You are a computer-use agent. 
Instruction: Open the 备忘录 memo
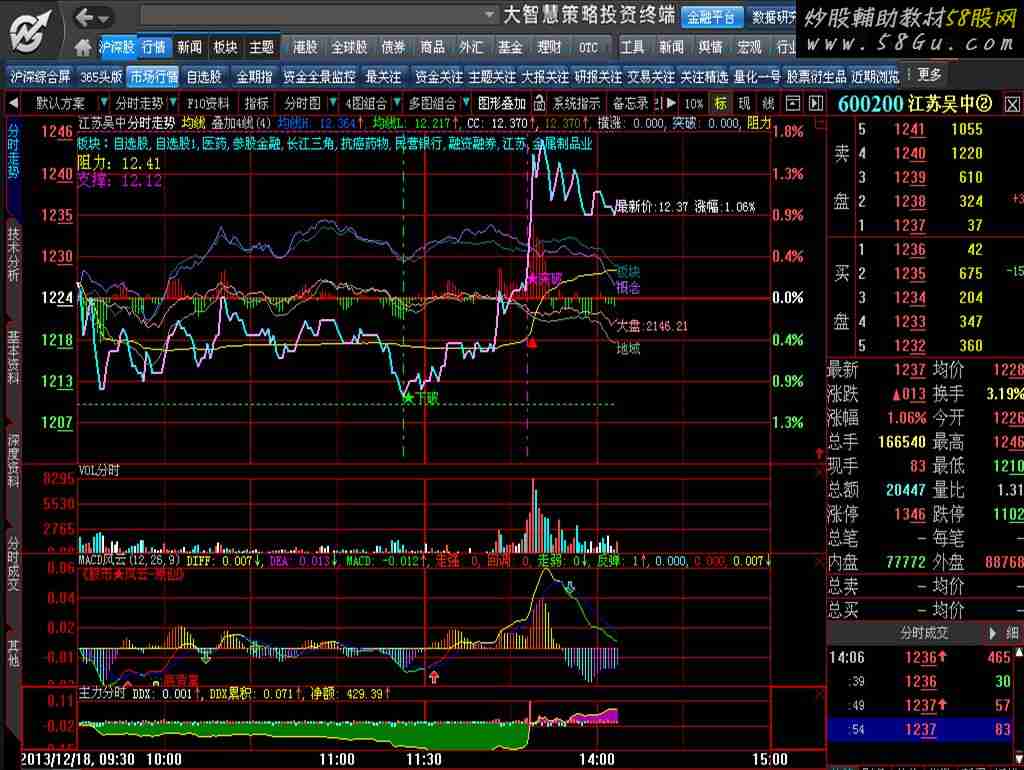coord(631,103)
